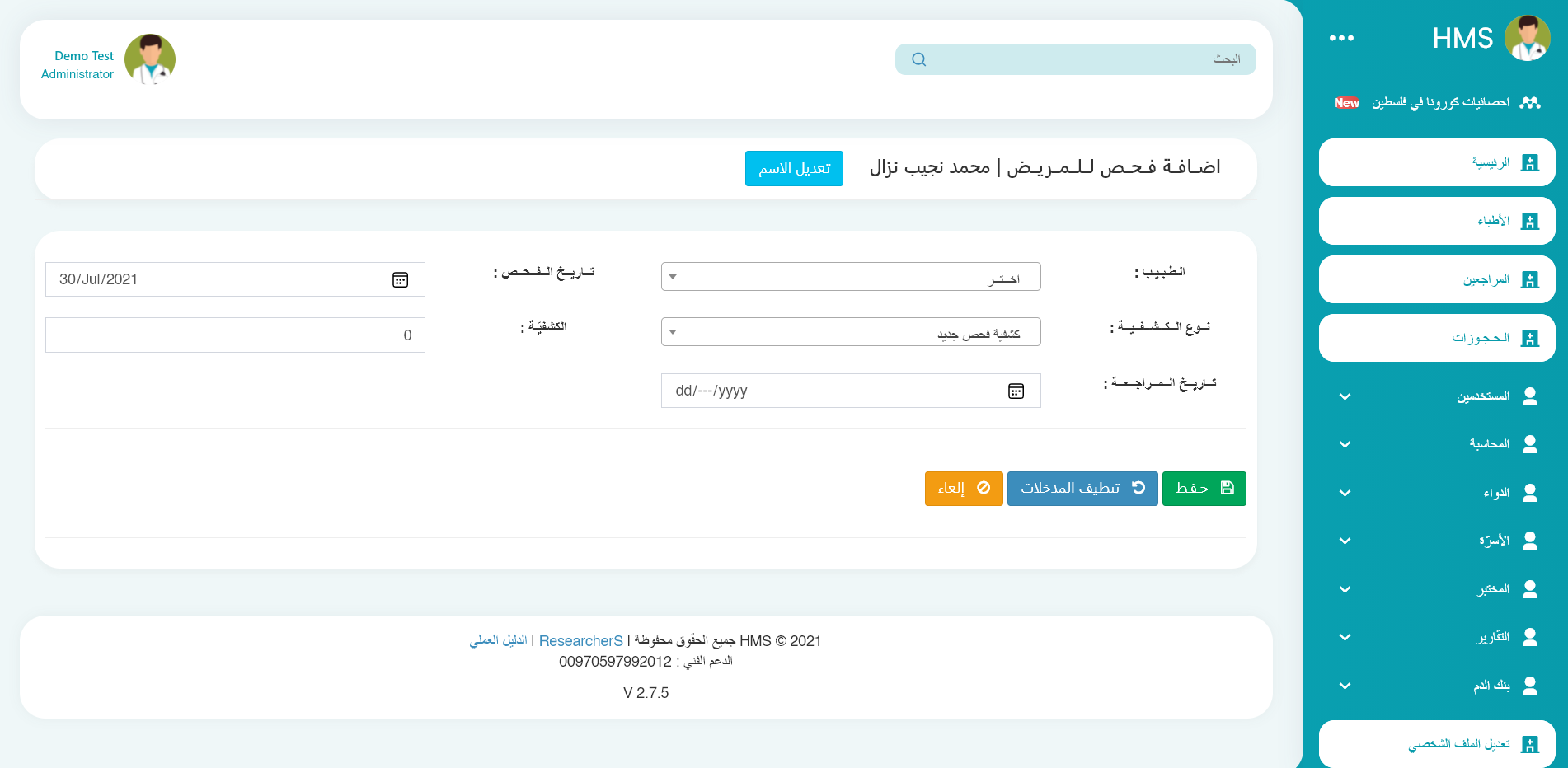Click the ResearcherS footer link

click(x=580, y=641)
